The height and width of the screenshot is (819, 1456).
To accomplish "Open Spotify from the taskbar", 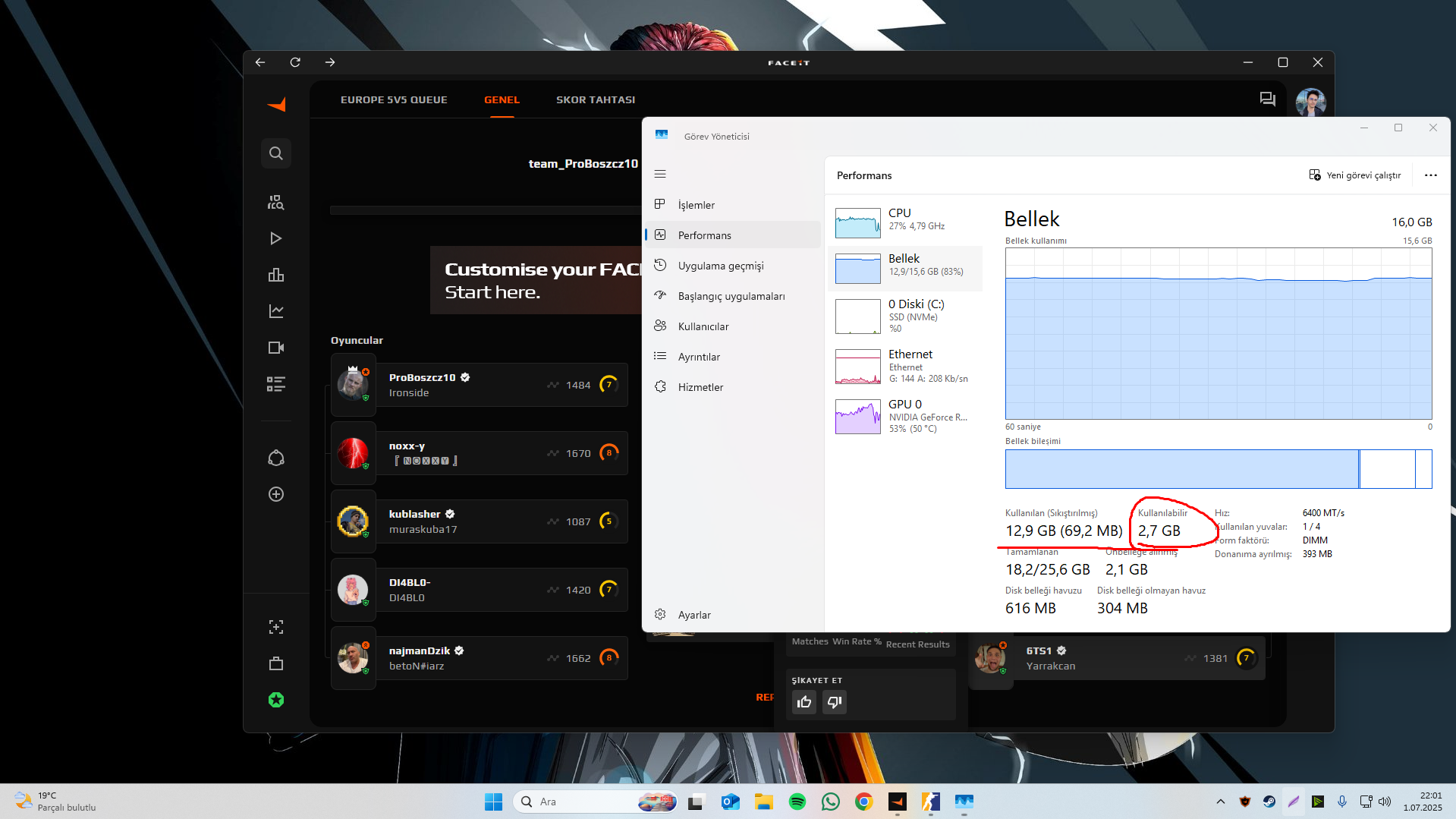I will 797,802.
